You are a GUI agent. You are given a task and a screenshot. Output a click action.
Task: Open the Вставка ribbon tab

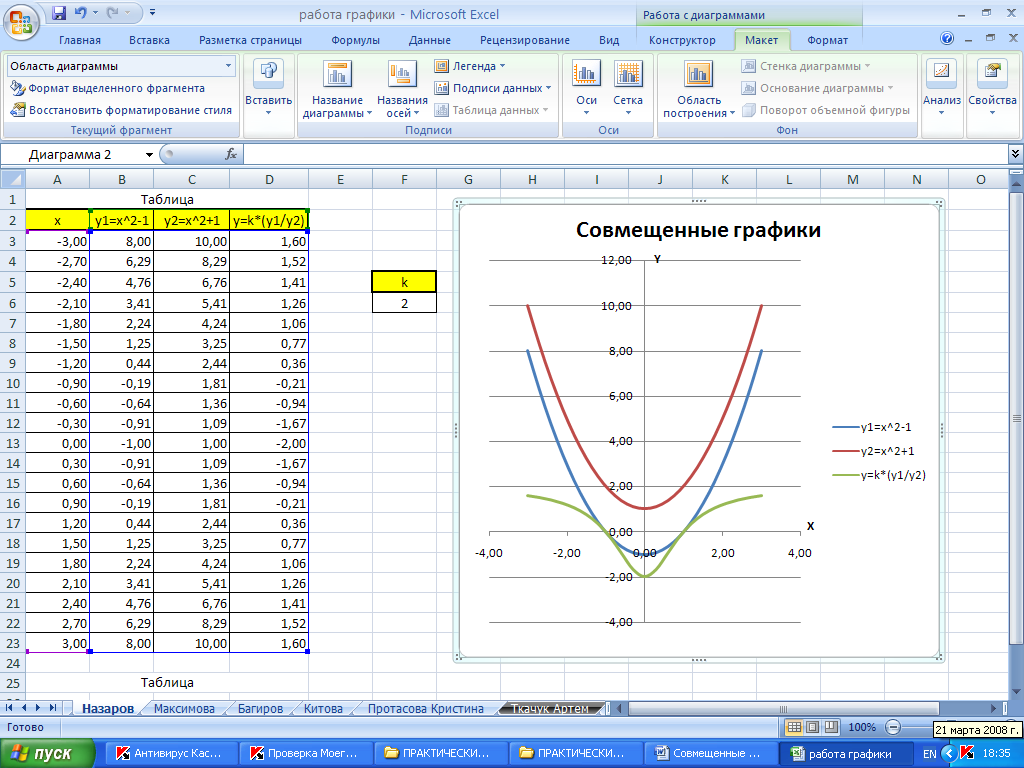(x=149, y=40)
